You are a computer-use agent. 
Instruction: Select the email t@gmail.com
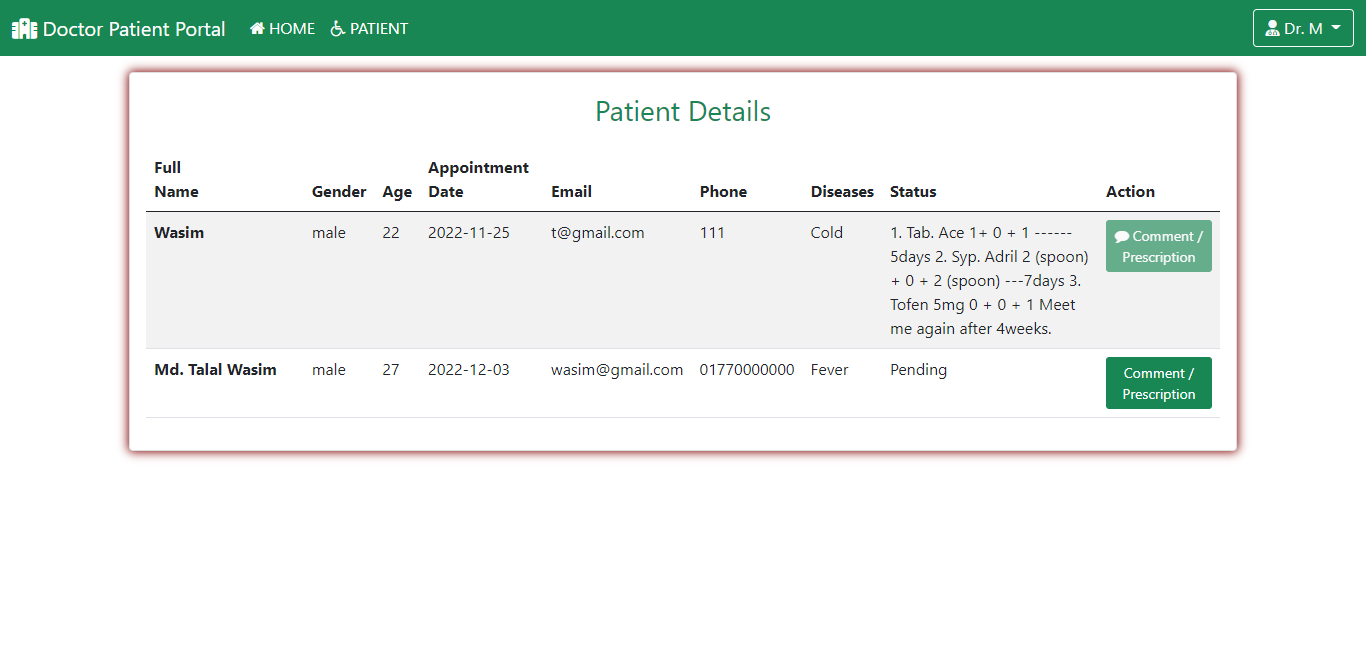point(597,233)
